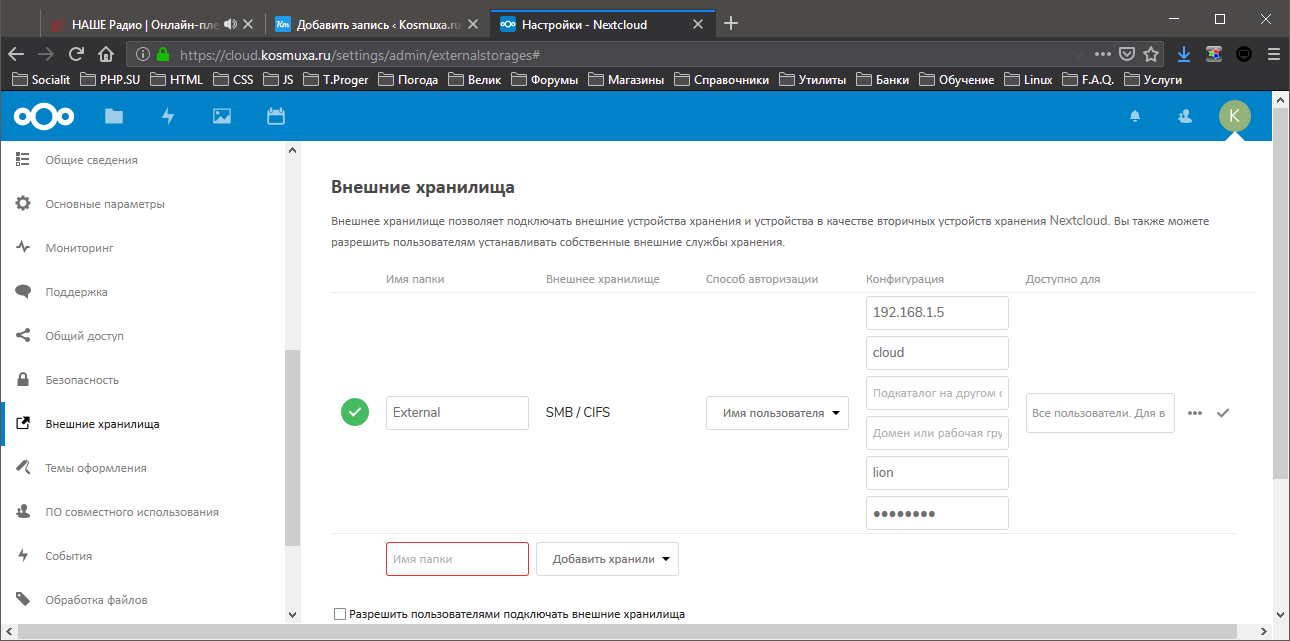This screenshot has width=1290, height=641.
Task: Toggle Разрешить пользователям подключать внешние хранилища checkbox
Action: click(340, 613)
